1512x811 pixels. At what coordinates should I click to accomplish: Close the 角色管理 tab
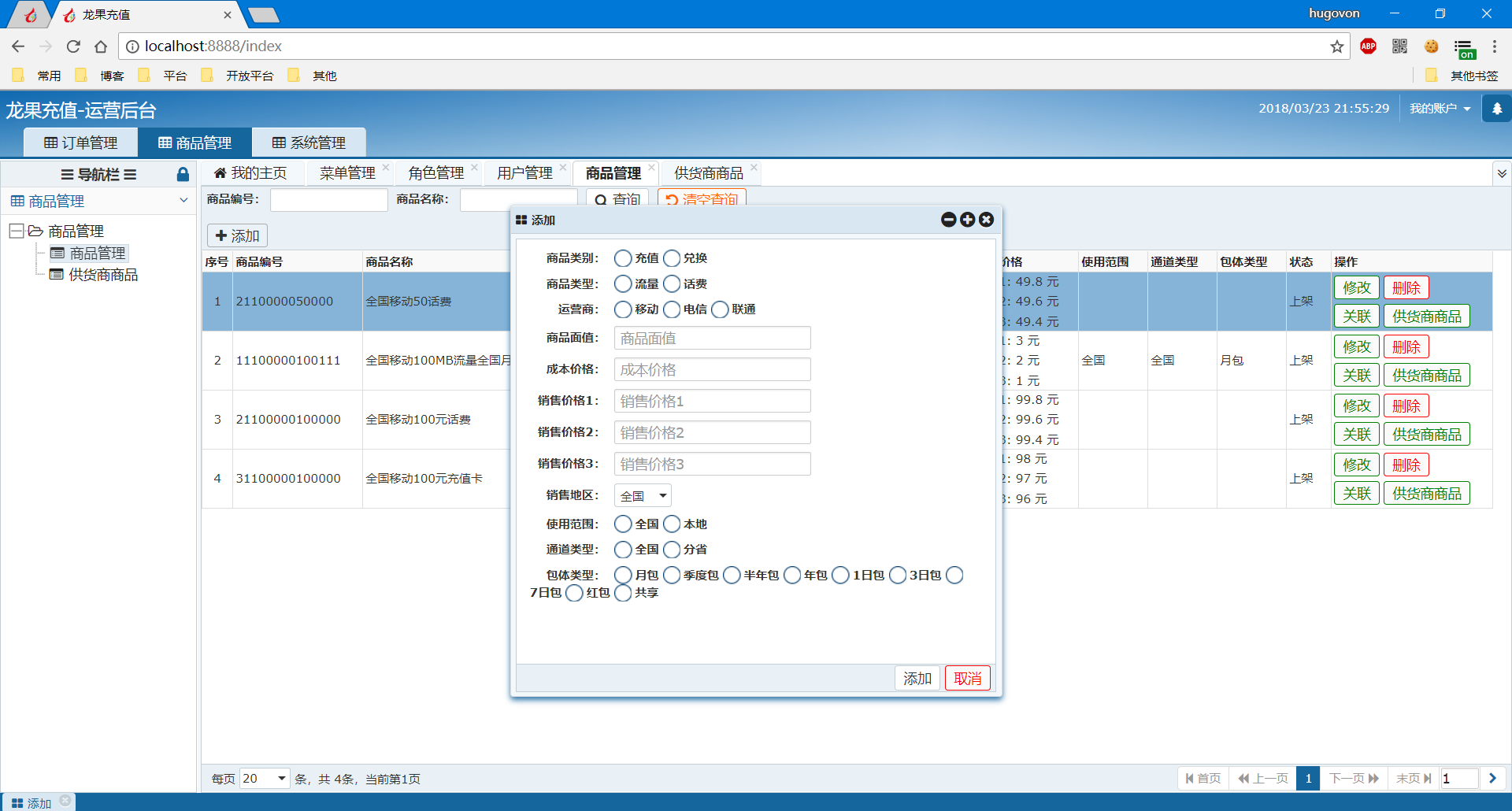[x=474, y=167]
